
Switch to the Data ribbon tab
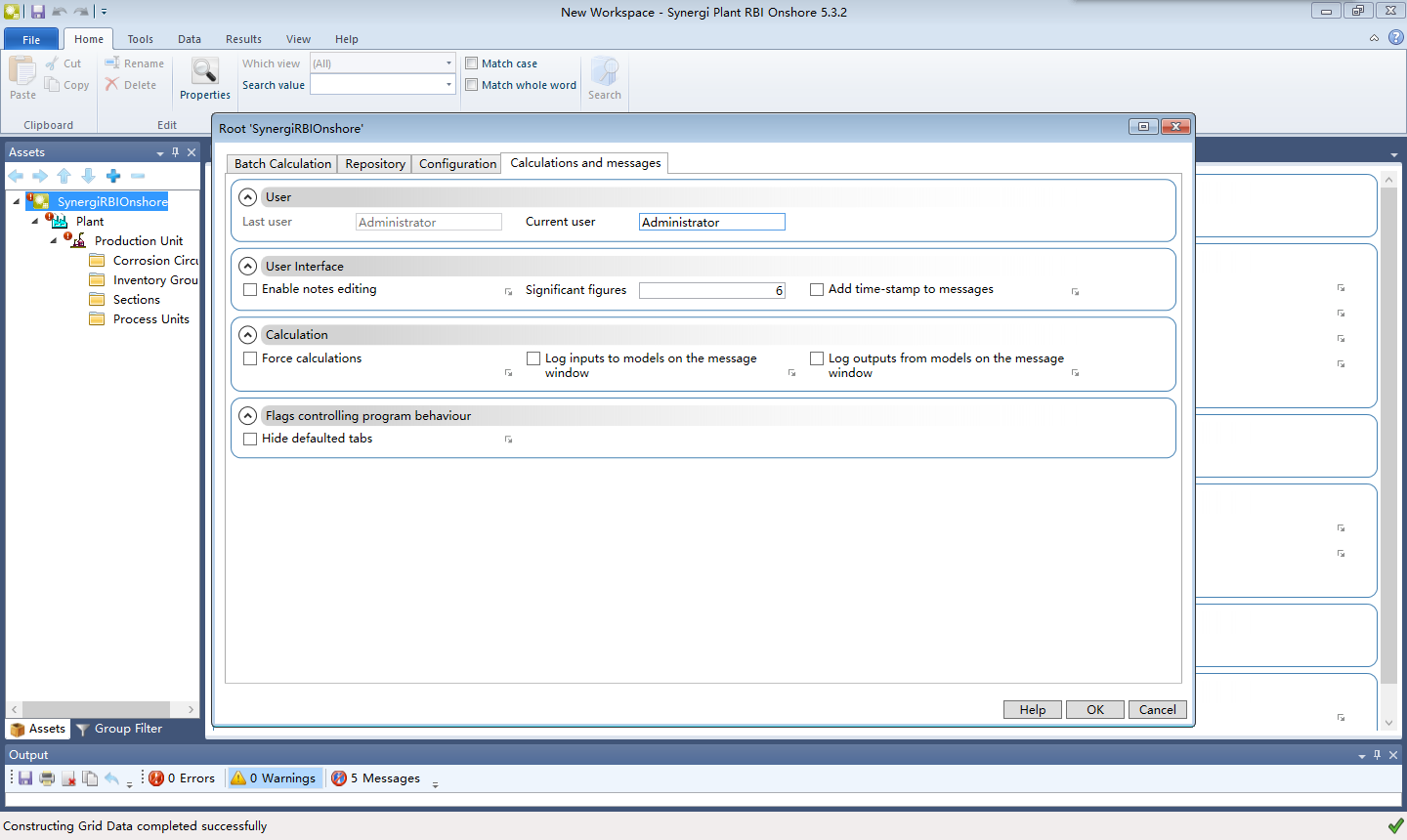click(x=190, y=39)
